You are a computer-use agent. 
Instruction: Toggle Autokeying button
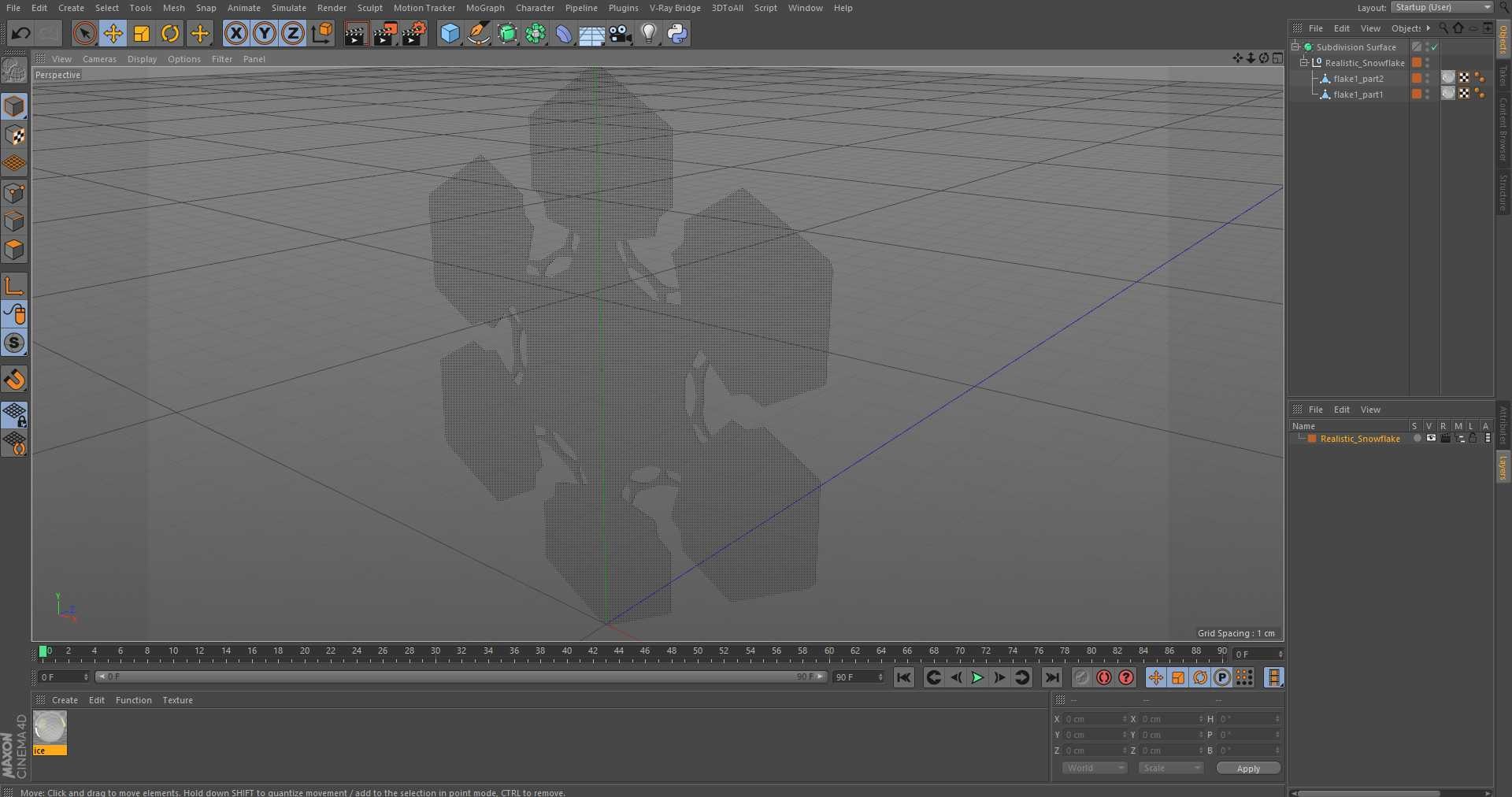[x=1104, y=677]
